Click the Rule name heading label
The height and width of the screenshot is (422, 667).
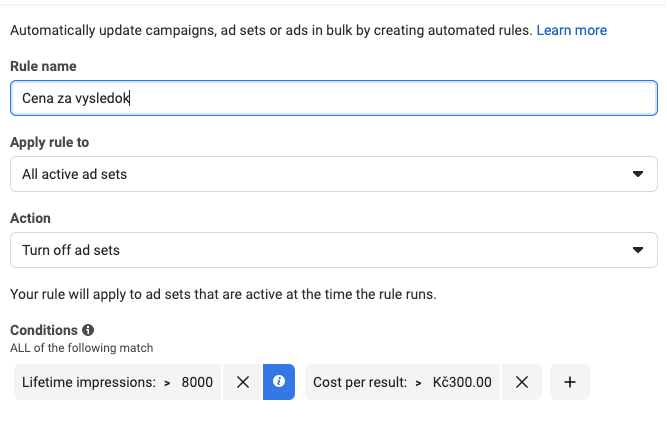pyautogui.click(x=43, y=66)
